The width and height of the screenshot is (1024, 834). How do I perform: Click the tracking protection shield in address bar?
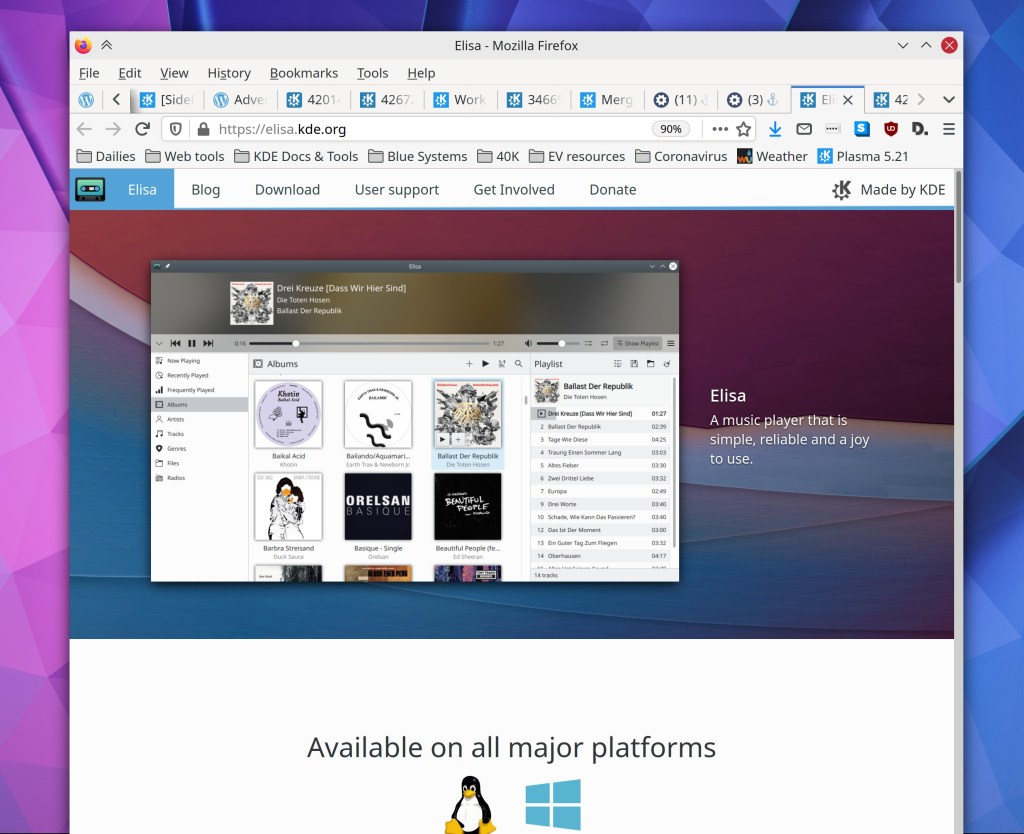click(176, 129)
